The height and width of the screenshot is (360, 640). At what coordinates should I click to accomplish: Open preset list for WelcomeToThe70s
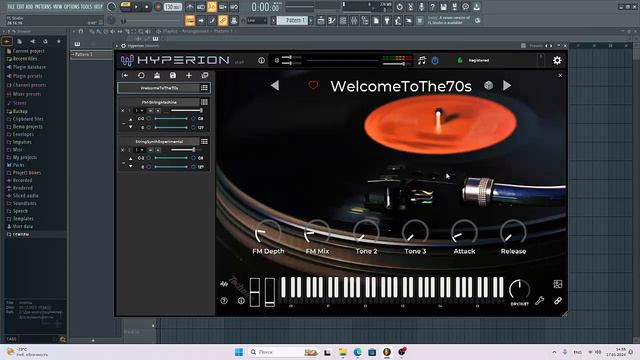[204, 88]
